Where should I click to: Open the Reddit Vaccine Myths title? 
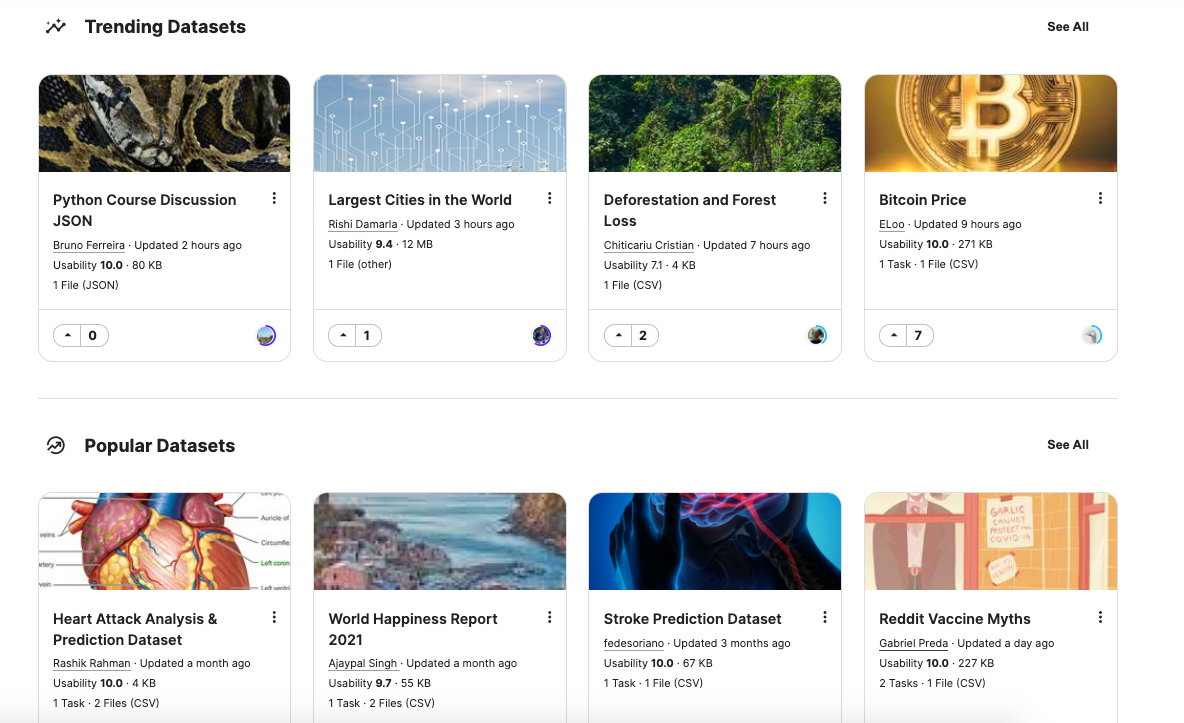954,619
